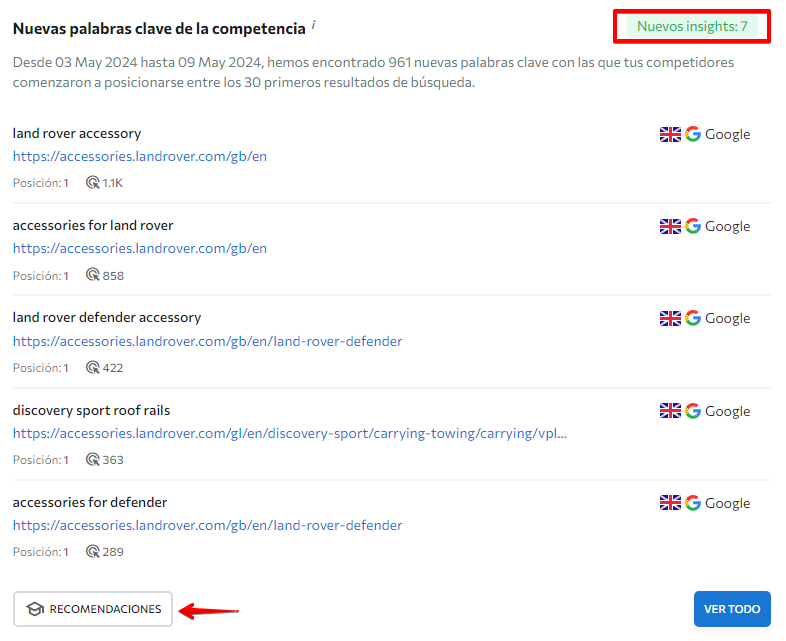Select keyword 'accessories for land rover'
786x641 pixels.
pos(93,226)
